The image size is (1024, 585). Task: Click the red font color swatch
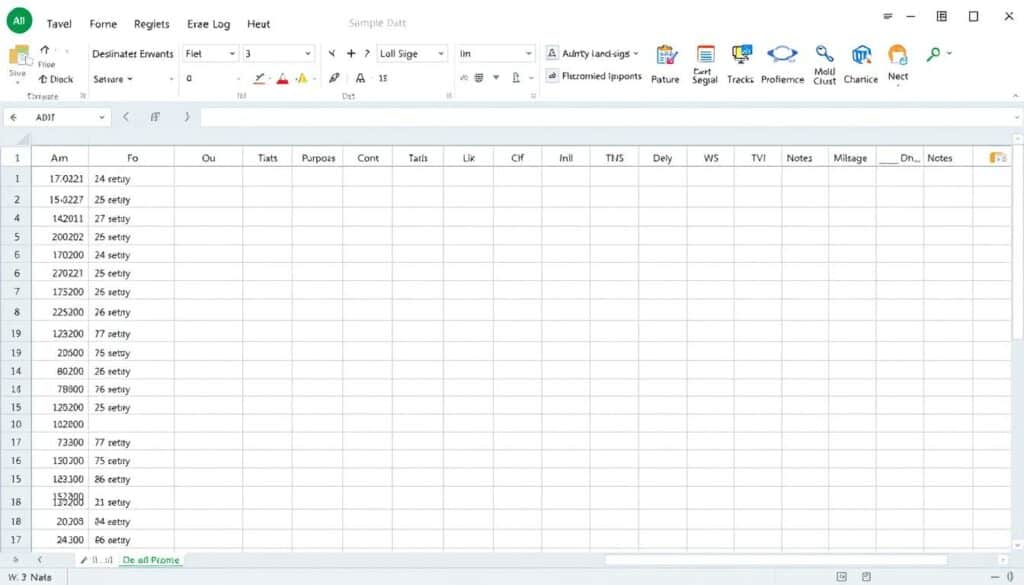pos(283,78)
